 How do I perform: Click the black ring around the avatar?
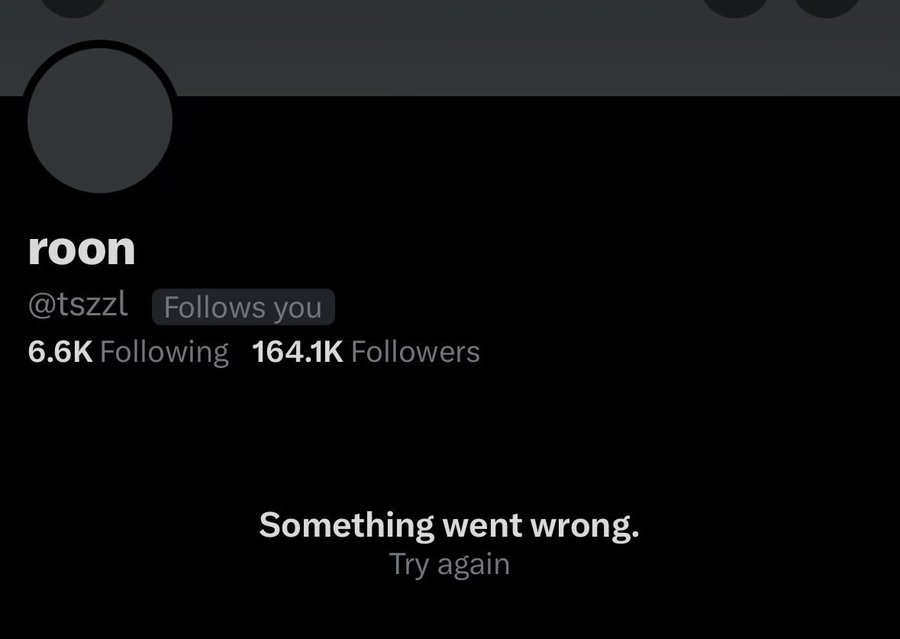click(x=100, y=44)
